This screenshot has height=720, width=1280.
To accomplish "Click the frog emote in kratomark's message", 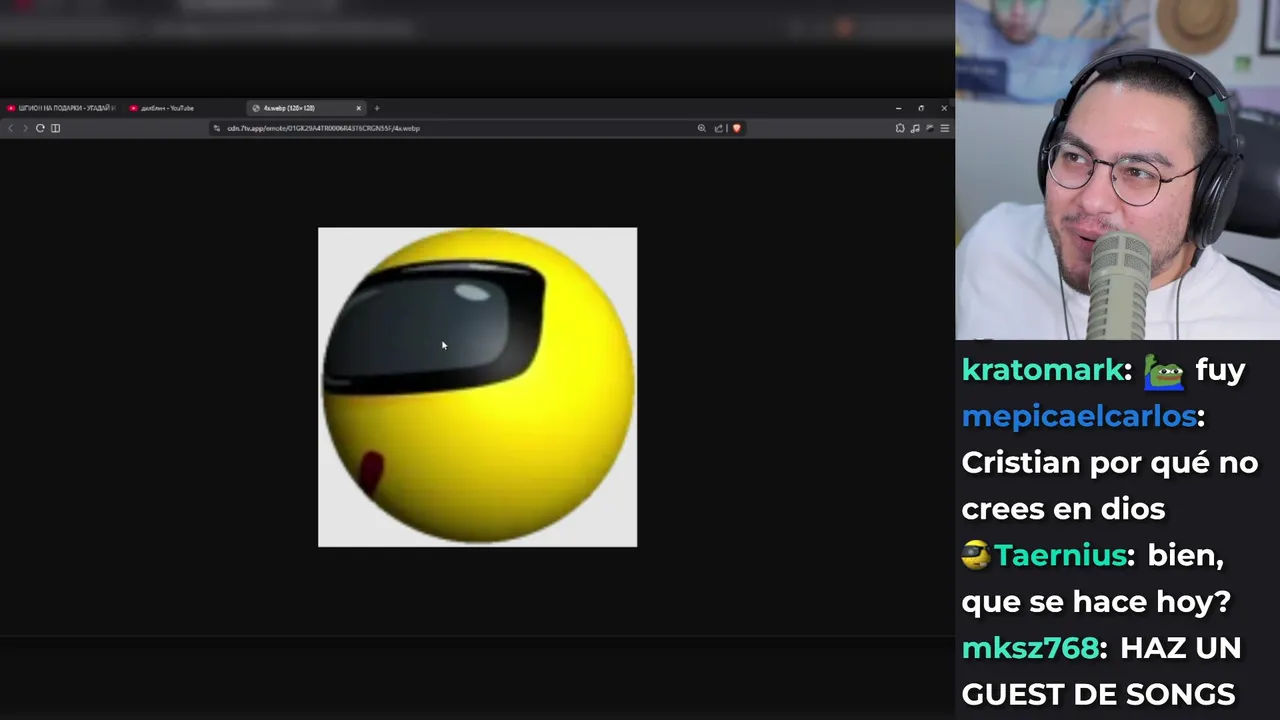I will click(x=1164, y=371).
